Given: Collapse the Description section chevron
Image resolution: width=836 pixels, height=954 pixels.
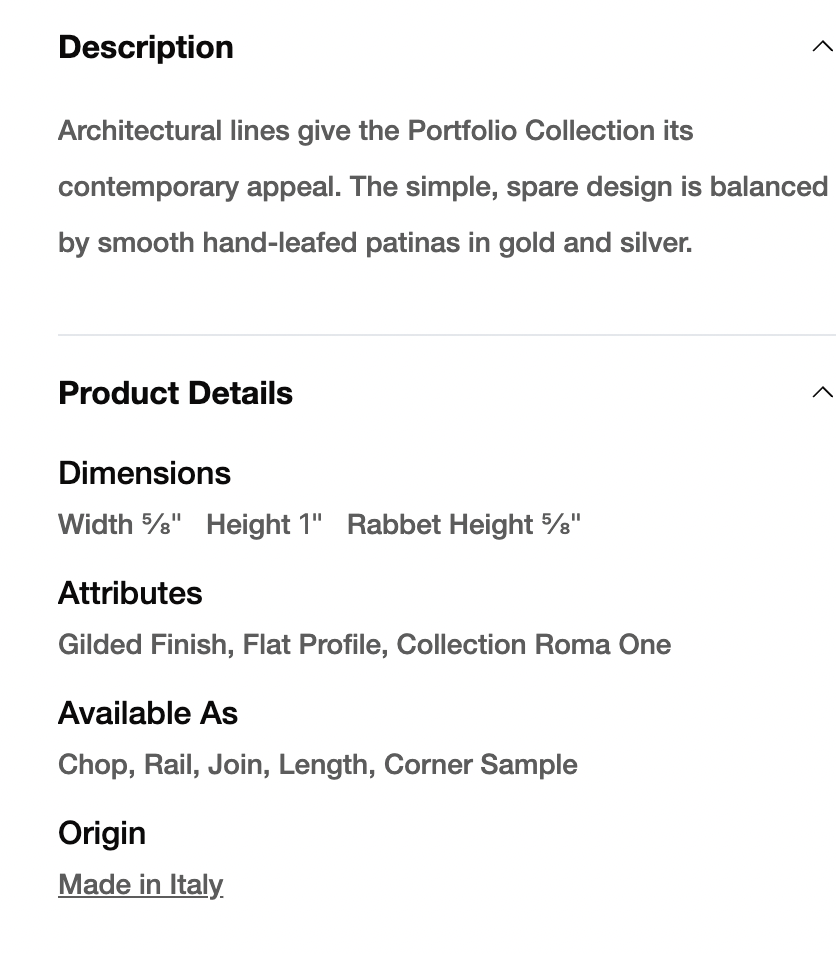Looking at the screenshot, I should (x=822, y=47).
